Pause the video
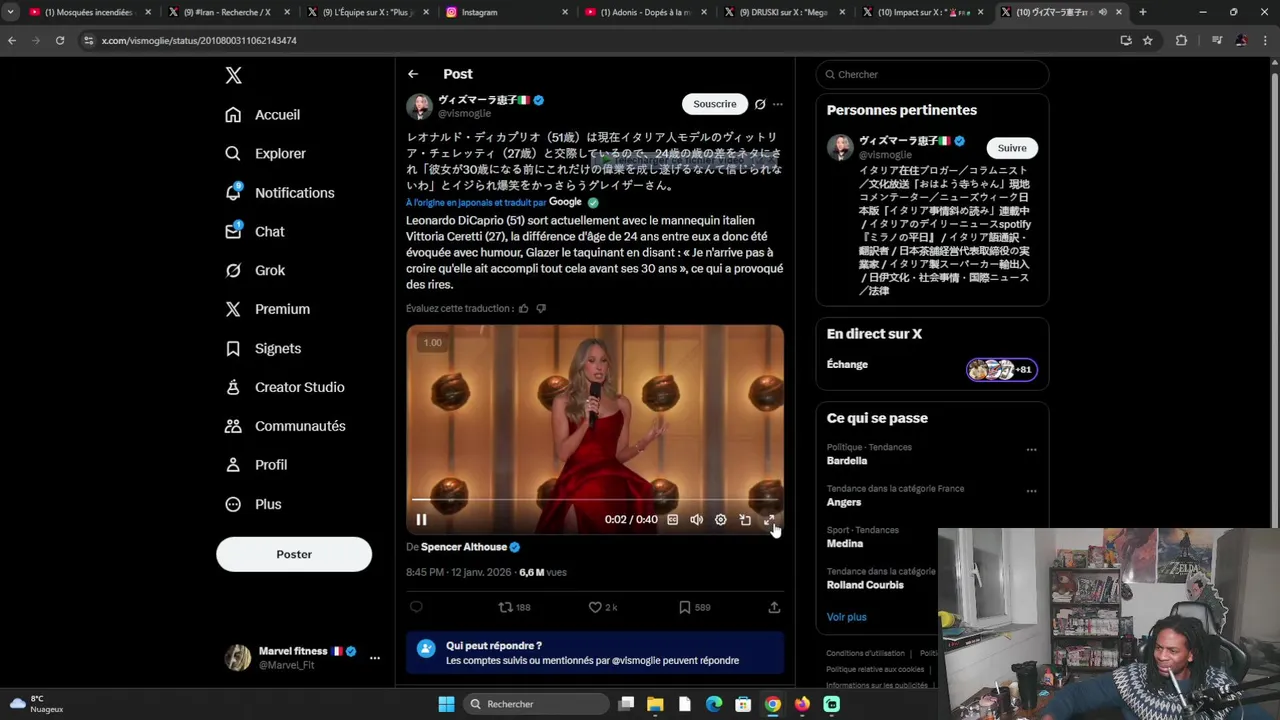The width and height of the screenshot is (1280, 720). [x=421, y=520]
